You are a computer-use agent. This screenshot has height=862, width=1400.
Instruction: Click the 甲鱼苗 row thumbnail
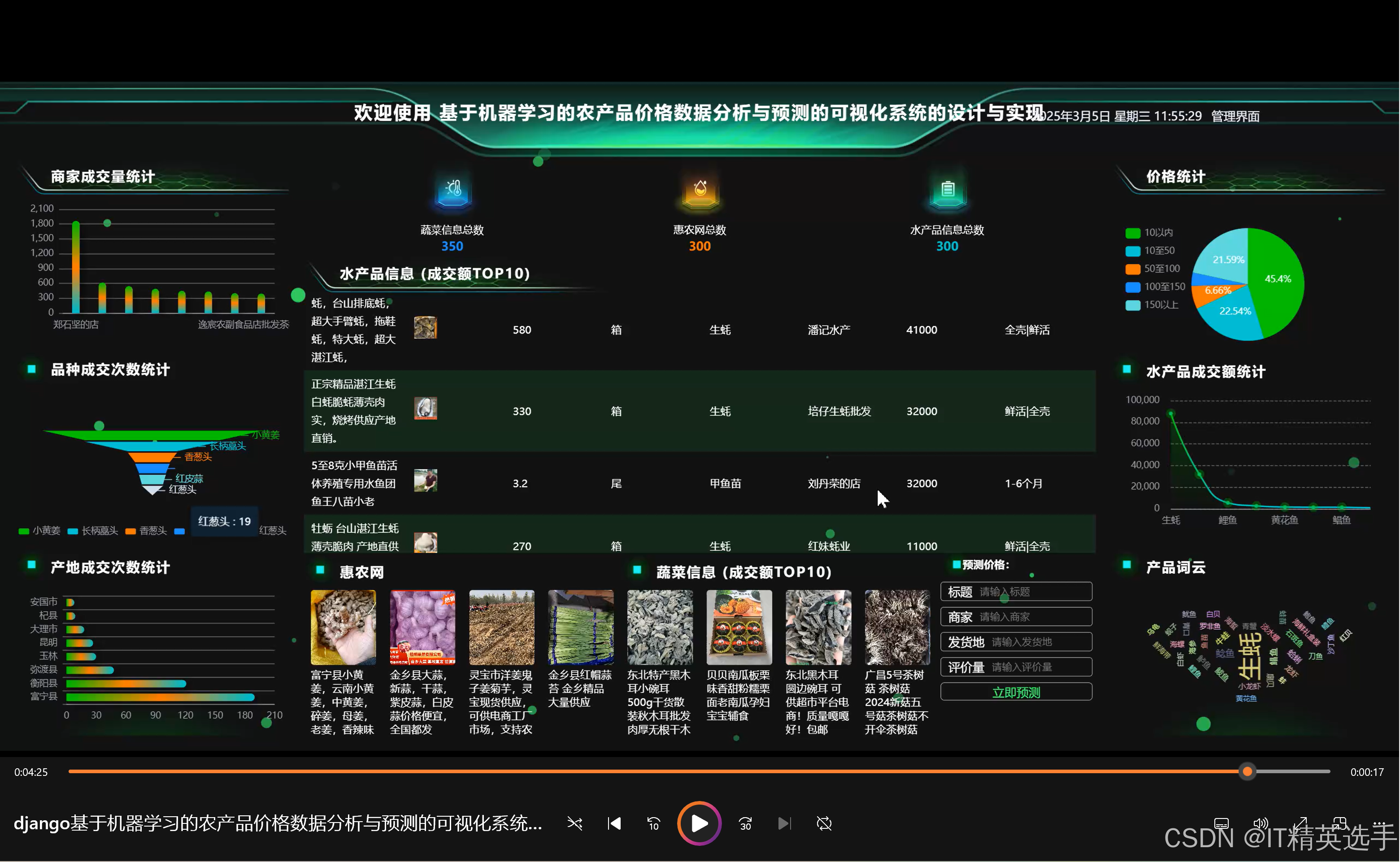pos(425,481)
